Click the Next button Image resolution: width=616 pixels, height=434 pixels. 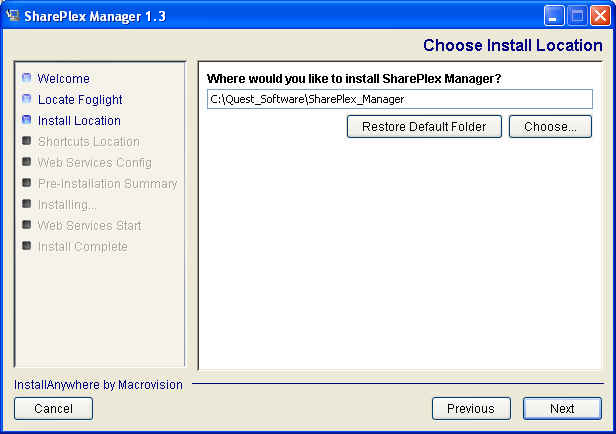[562, 408]
